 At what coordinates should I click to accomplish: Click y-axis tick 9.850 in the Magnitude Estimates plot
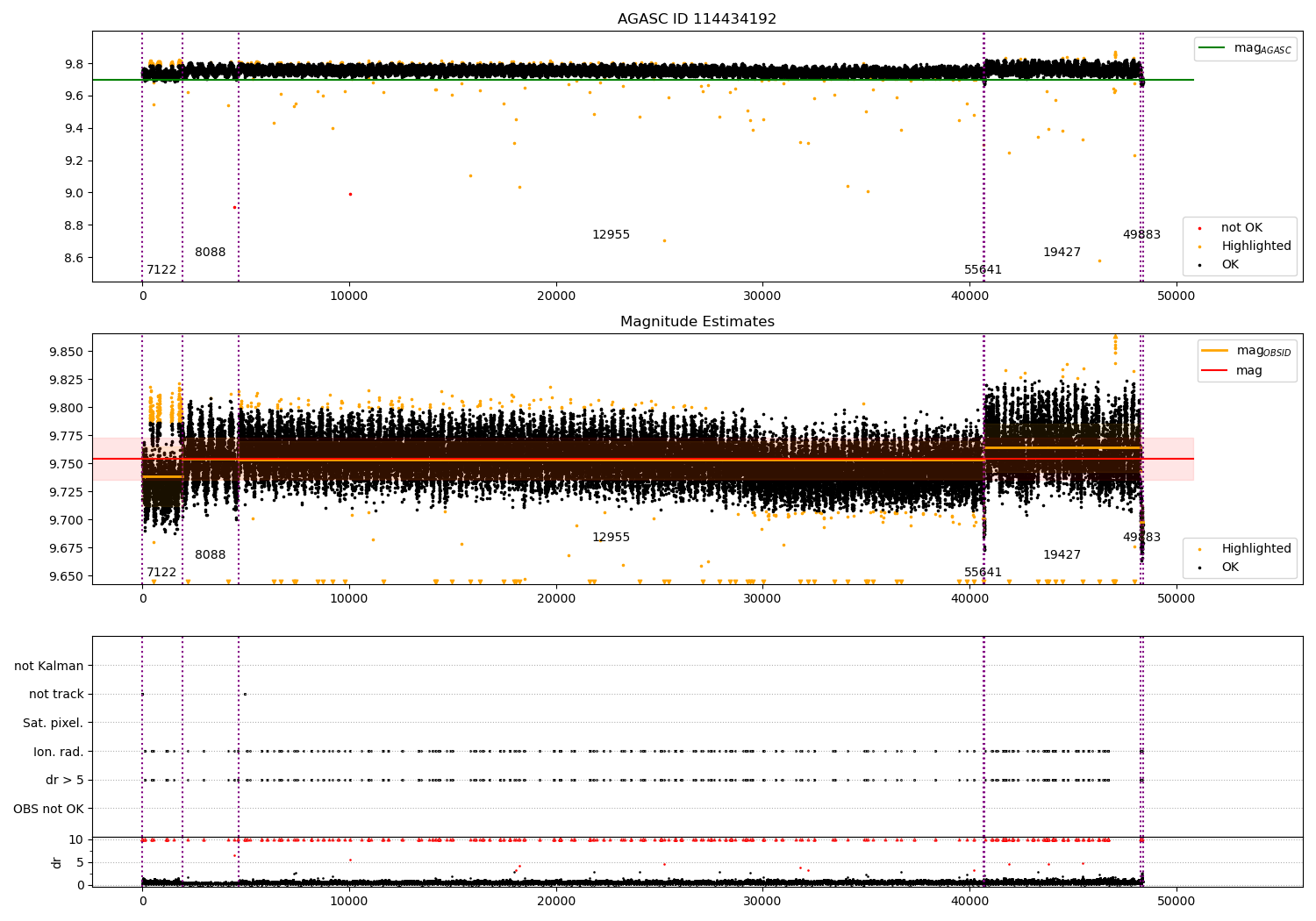66,352
